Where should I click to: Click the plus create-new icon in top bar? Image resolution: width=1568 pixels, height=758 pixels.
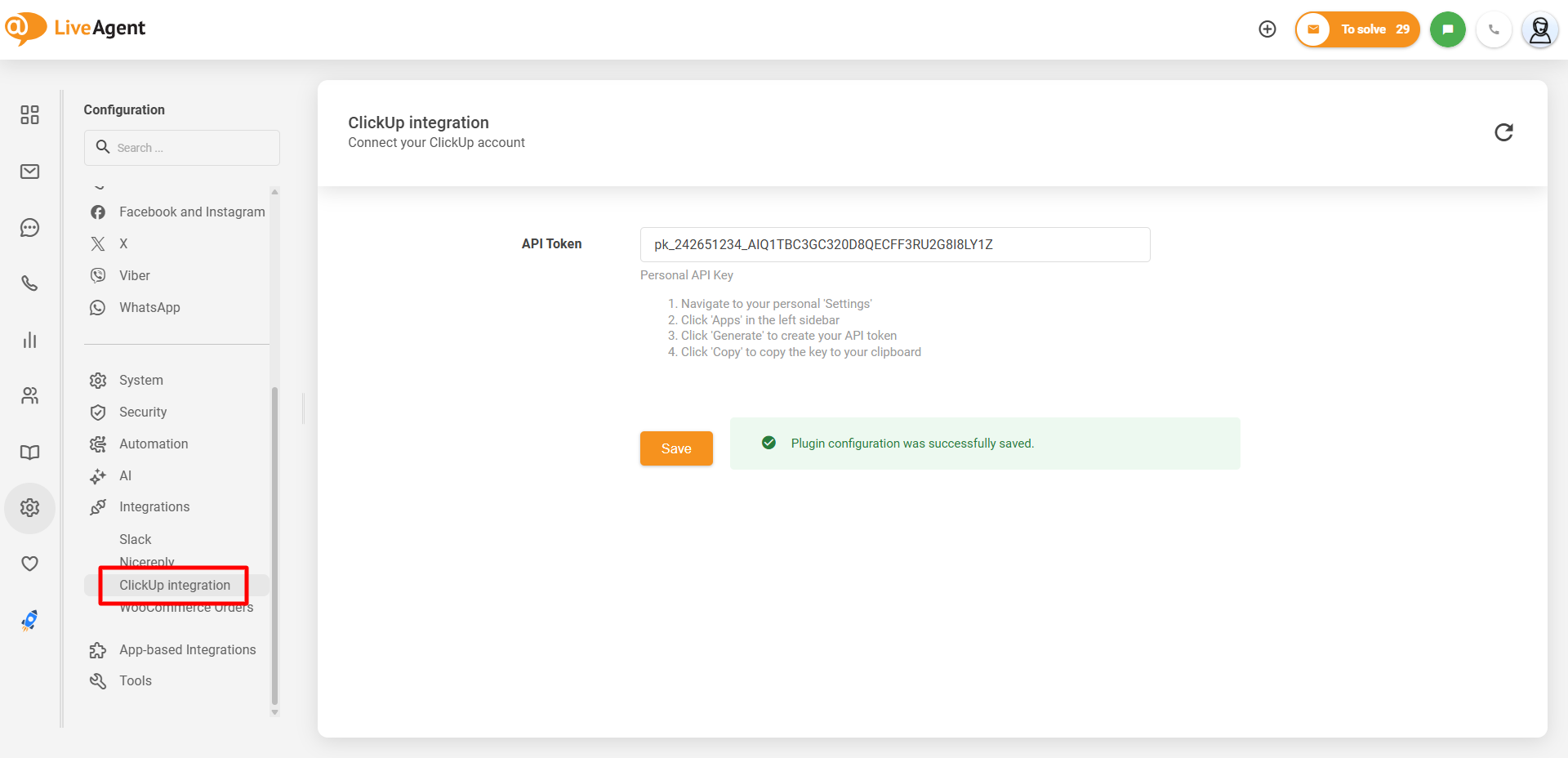[x=1267, y=29]
